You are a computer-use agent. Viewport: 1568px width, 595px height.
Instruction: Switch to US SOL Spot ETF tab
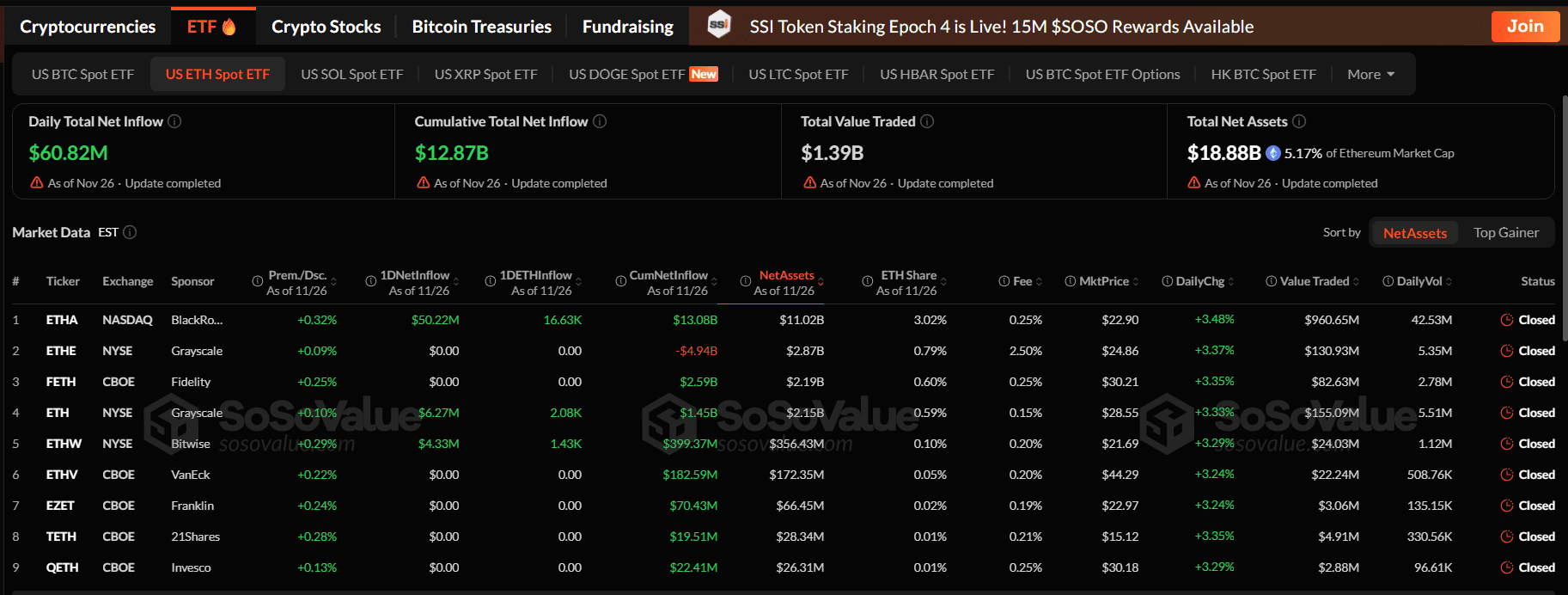click(x=351, y=74)
